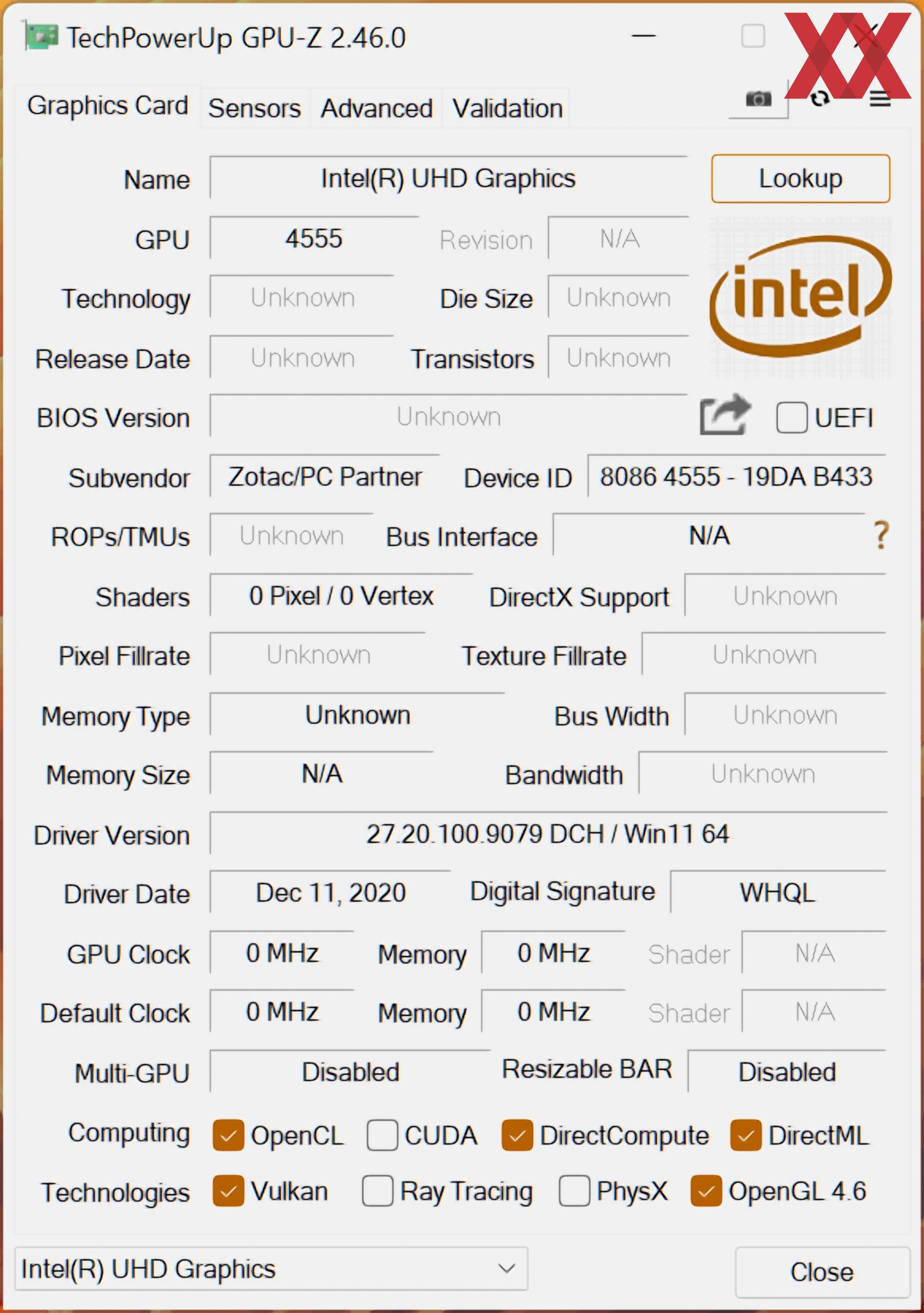Click the Multi-GPU Disabled field
Viewport: 924px width, 1313px height.
click(350, 1072)
